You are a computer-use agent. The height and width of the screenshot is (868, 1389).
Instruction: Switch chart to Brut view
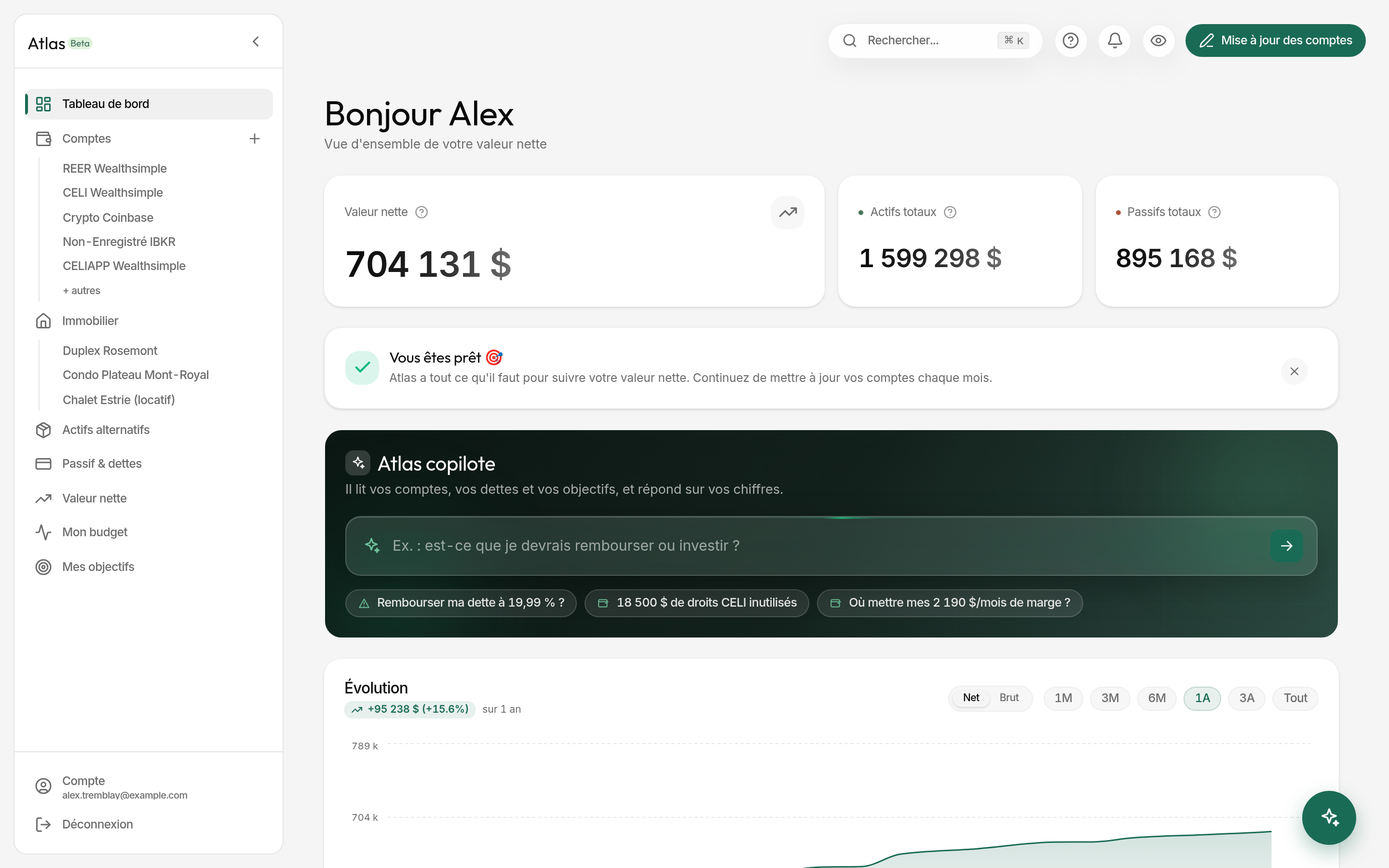pos(1009,698)
